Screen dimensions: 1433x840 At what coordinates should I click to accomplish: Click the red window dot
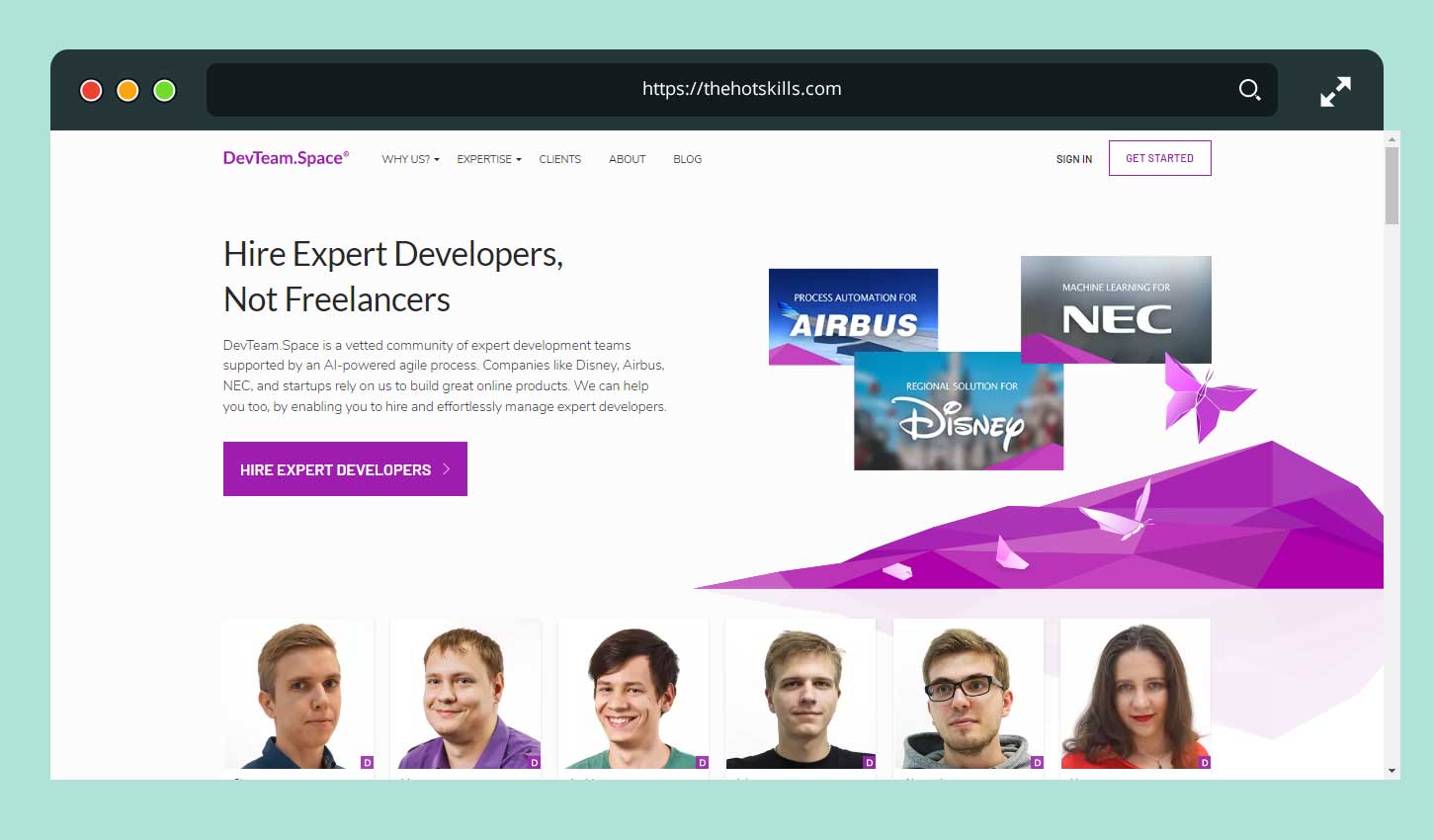coord(91,91)
